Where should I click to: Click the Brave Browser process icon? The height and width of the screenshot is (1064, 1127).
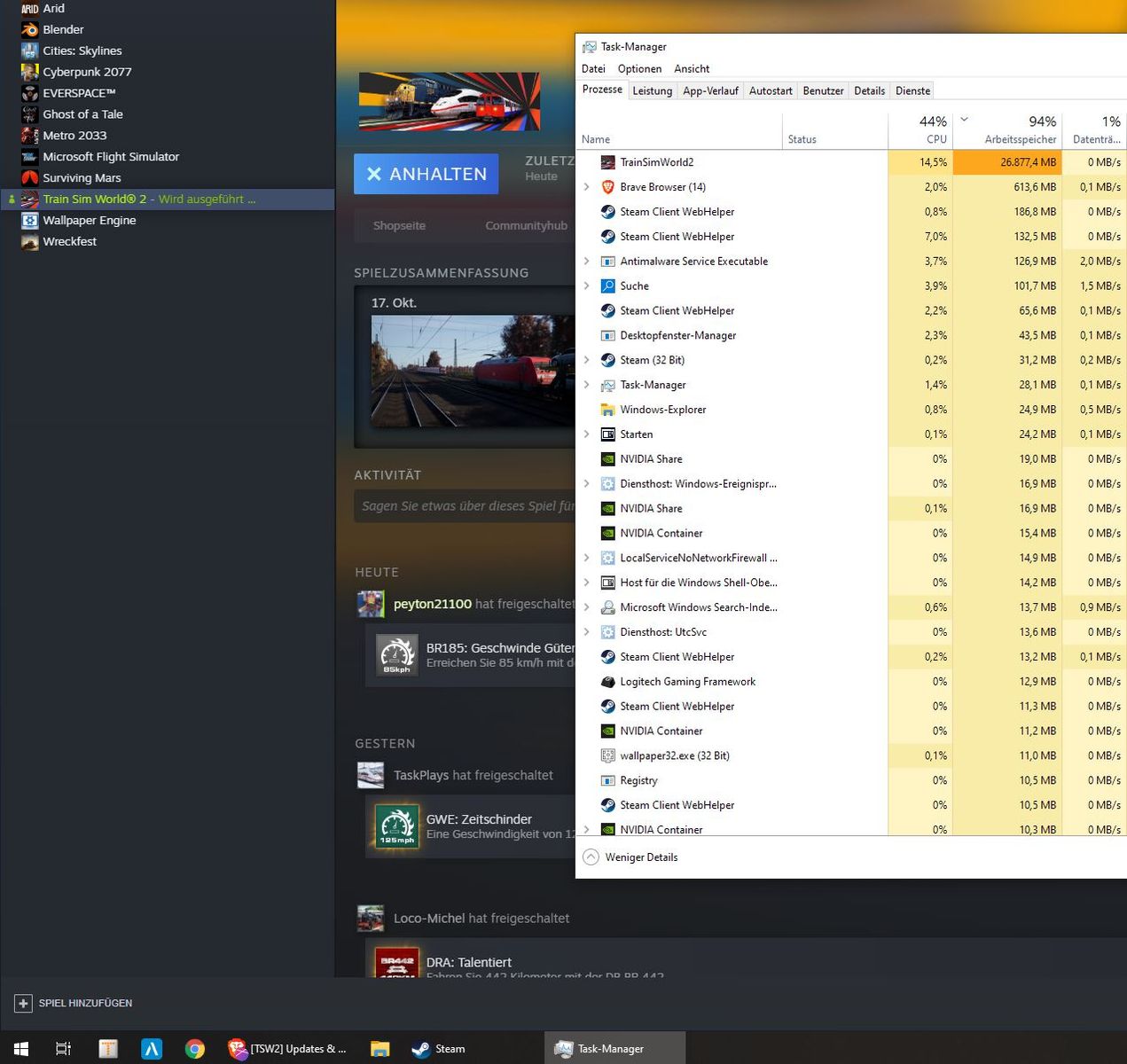point(607,187)
